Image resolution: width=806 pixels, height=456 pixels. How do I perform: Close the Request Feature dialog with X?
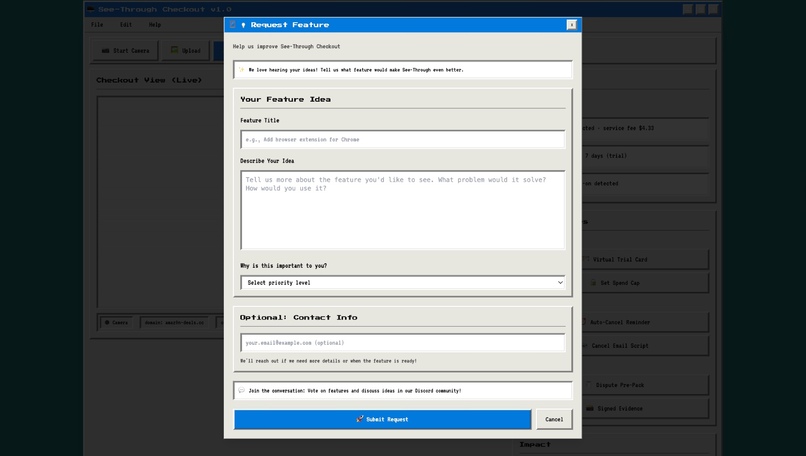point(571,25)
